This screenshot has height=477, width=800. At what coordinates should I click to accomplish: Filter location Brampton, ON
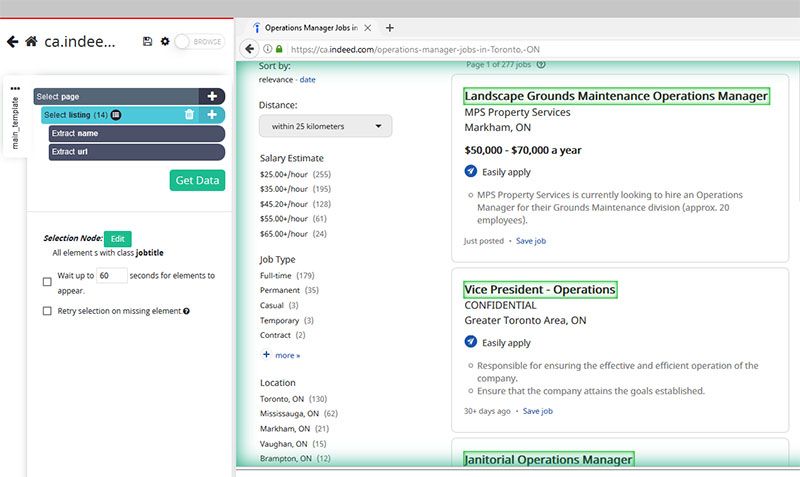click(x=286, y=459)
